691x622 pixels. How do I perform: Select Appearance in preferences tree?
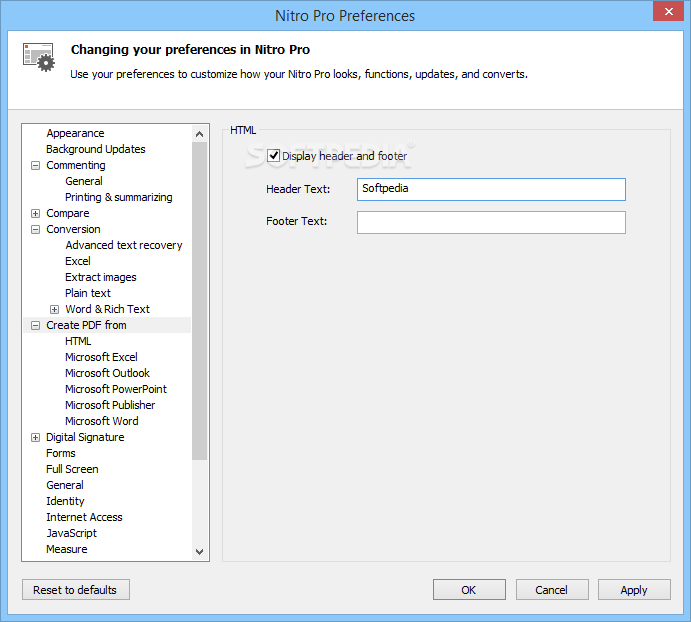click(x=75, y=133)
